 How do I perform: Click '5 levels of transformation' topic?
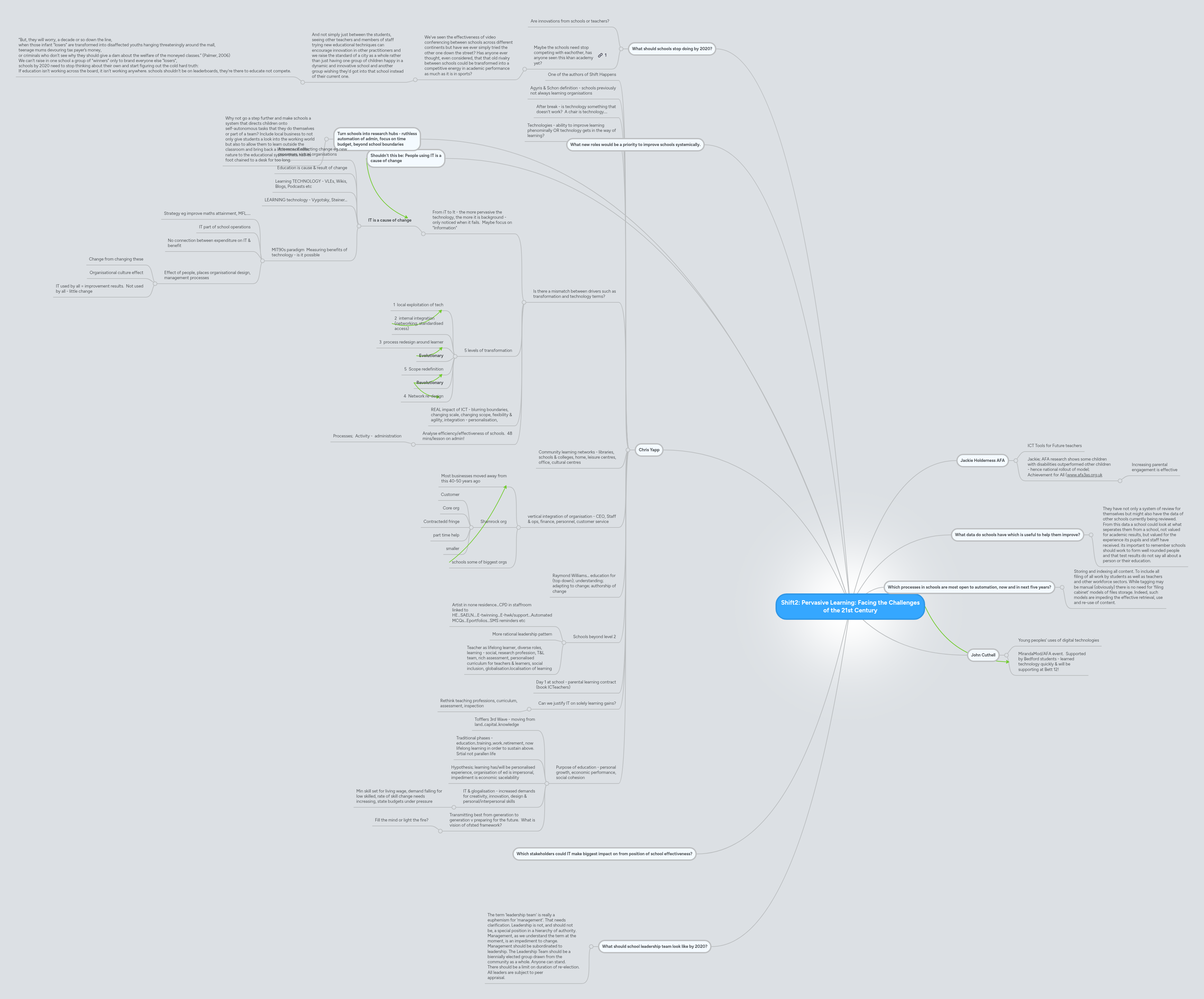pos(488,350)
